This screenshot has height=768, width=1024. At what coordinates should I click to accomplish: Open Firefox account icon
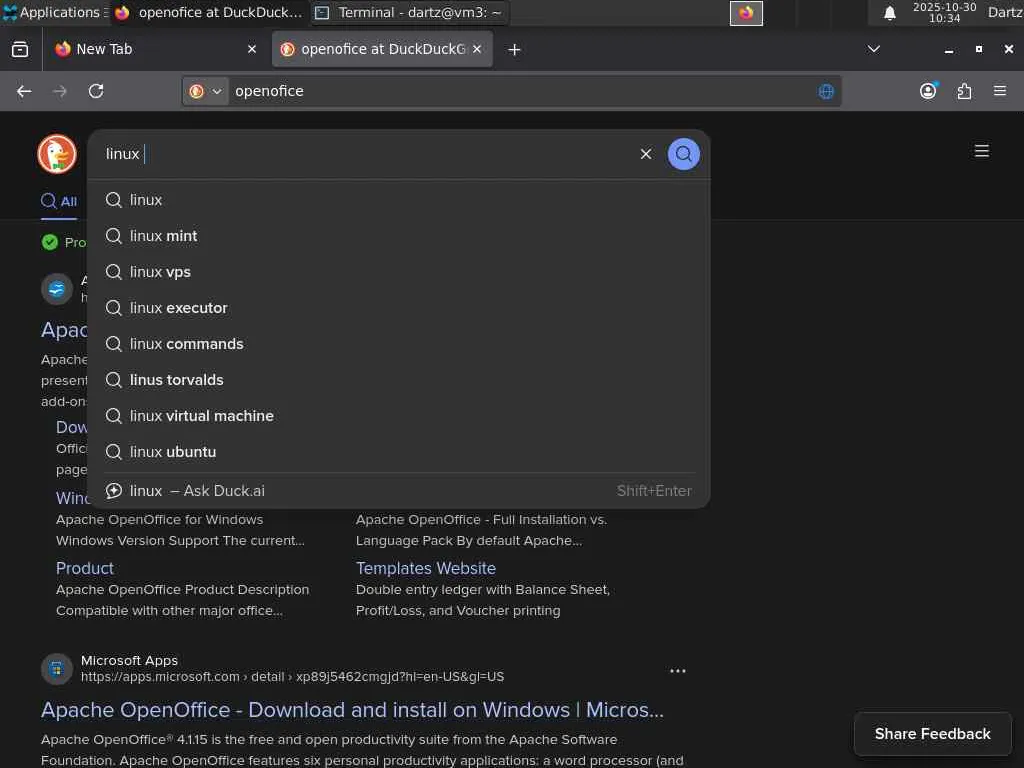(928, 91)
